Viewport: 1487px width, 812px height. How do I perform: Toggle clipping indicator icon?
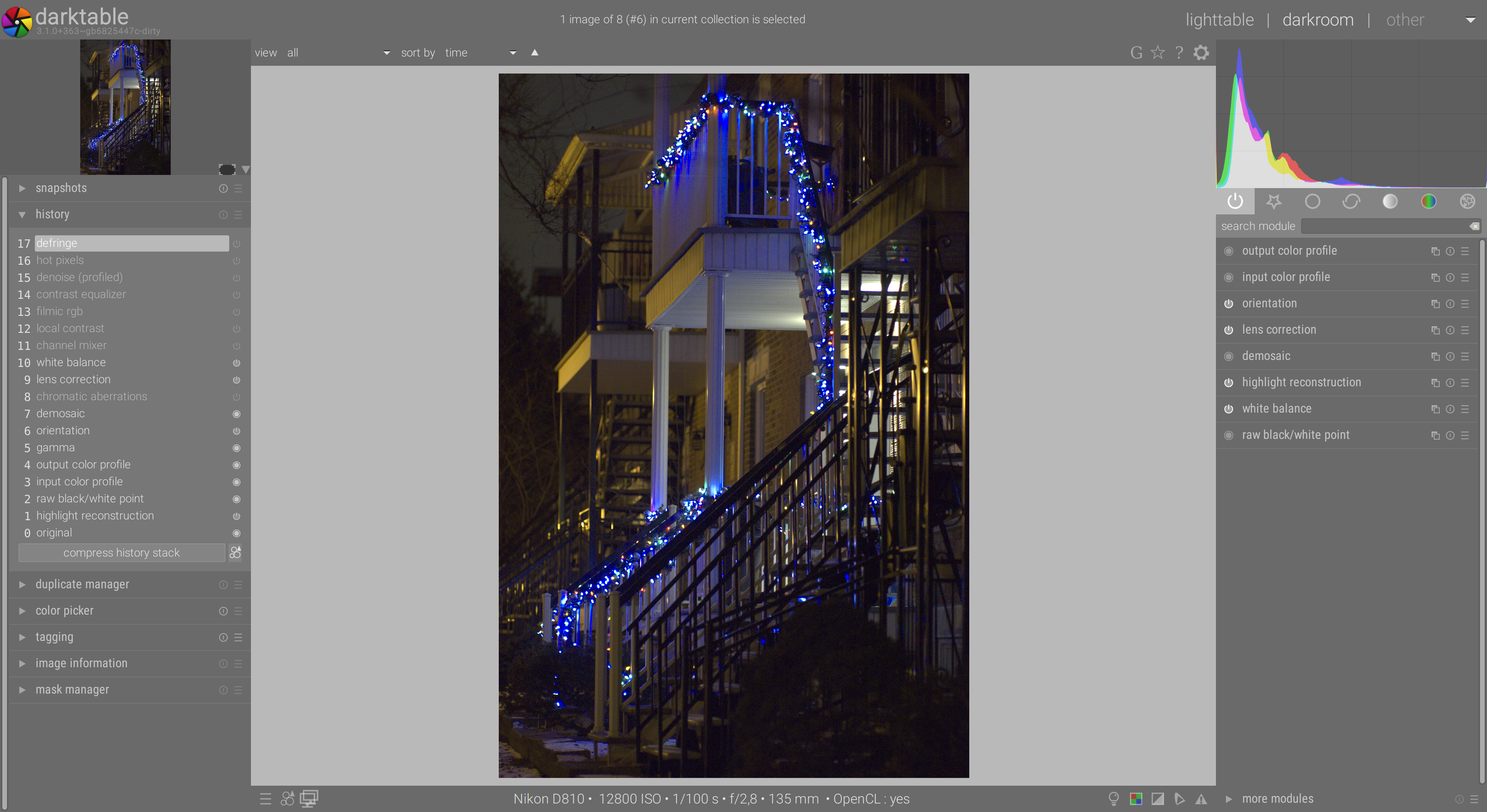pos(1157,799)
